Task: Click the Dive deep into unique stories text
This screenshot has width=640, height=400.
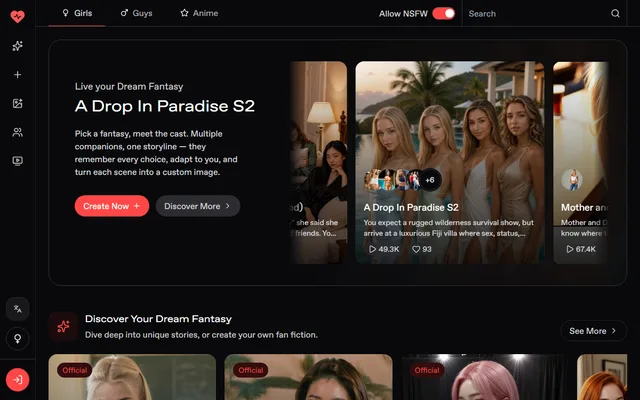Action: (x=201, y=335)
